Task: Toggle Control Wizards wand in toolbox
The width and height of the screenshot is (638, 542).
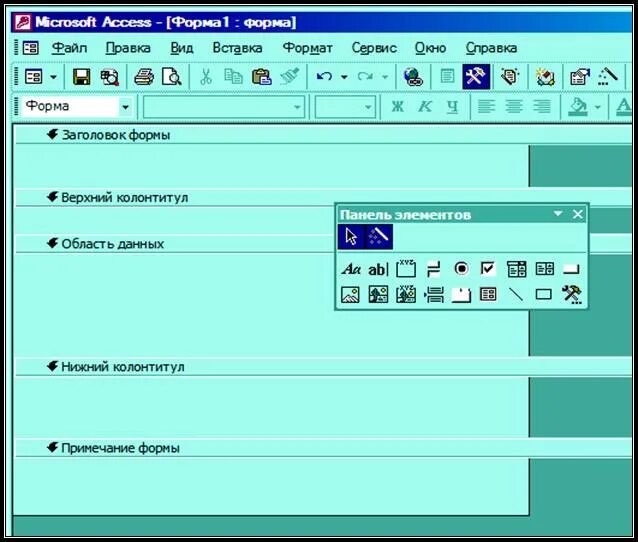Action: (379, 237)
